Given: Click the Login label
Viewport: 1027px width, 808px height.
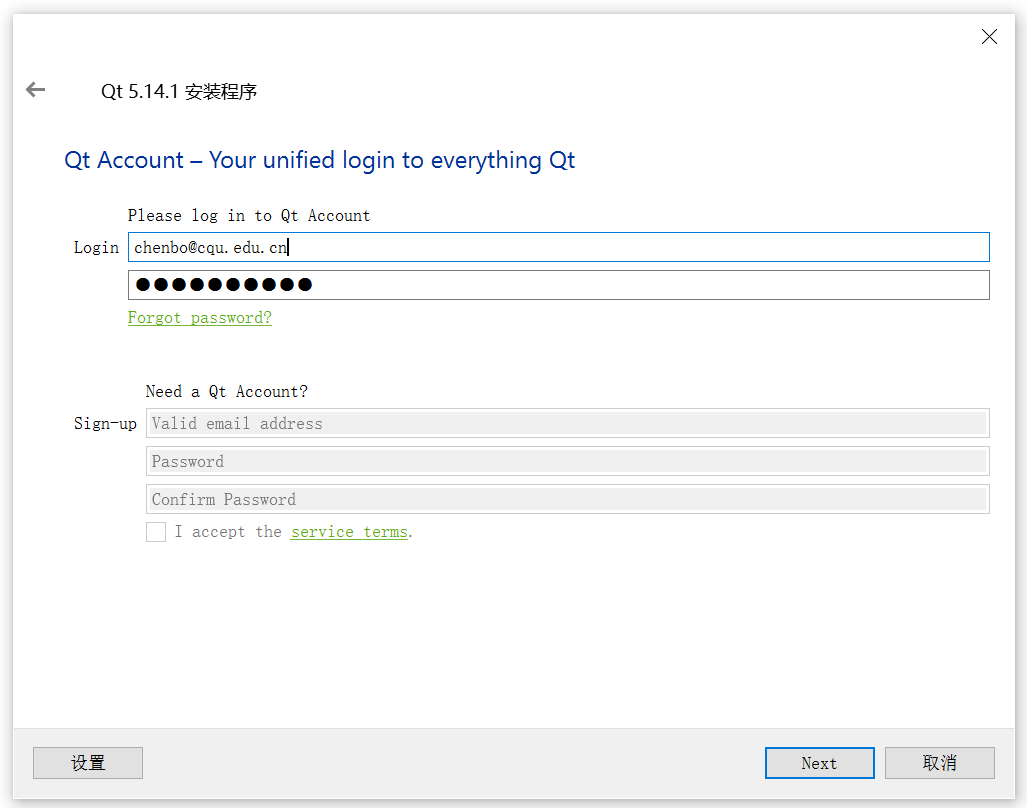Looking at the screenshot, I should pos(96,247).
